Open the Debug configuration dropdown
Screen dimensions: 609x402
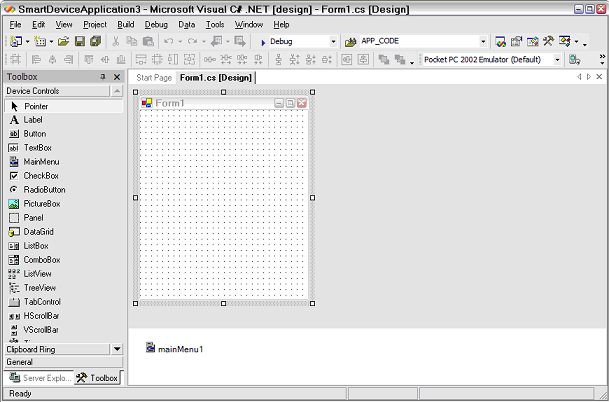(333, 42)
